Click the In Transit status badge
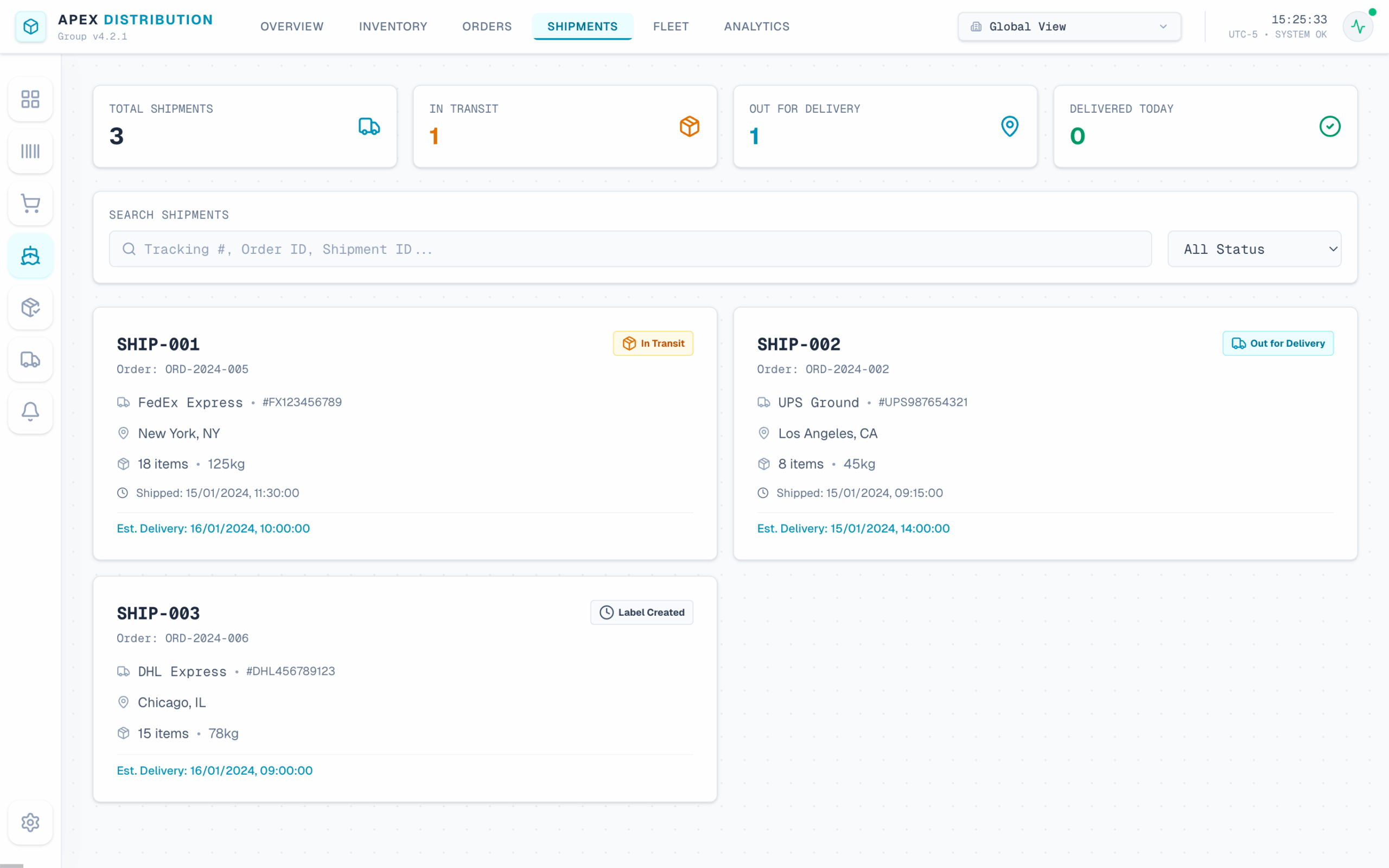The image size is (1389, 868). pos(653,343)
